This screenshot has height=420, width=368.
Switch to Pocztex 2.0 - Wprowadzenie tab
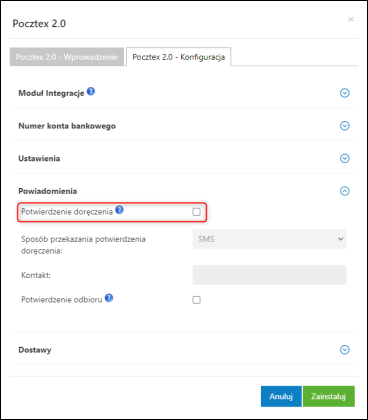tap(67, 57)
